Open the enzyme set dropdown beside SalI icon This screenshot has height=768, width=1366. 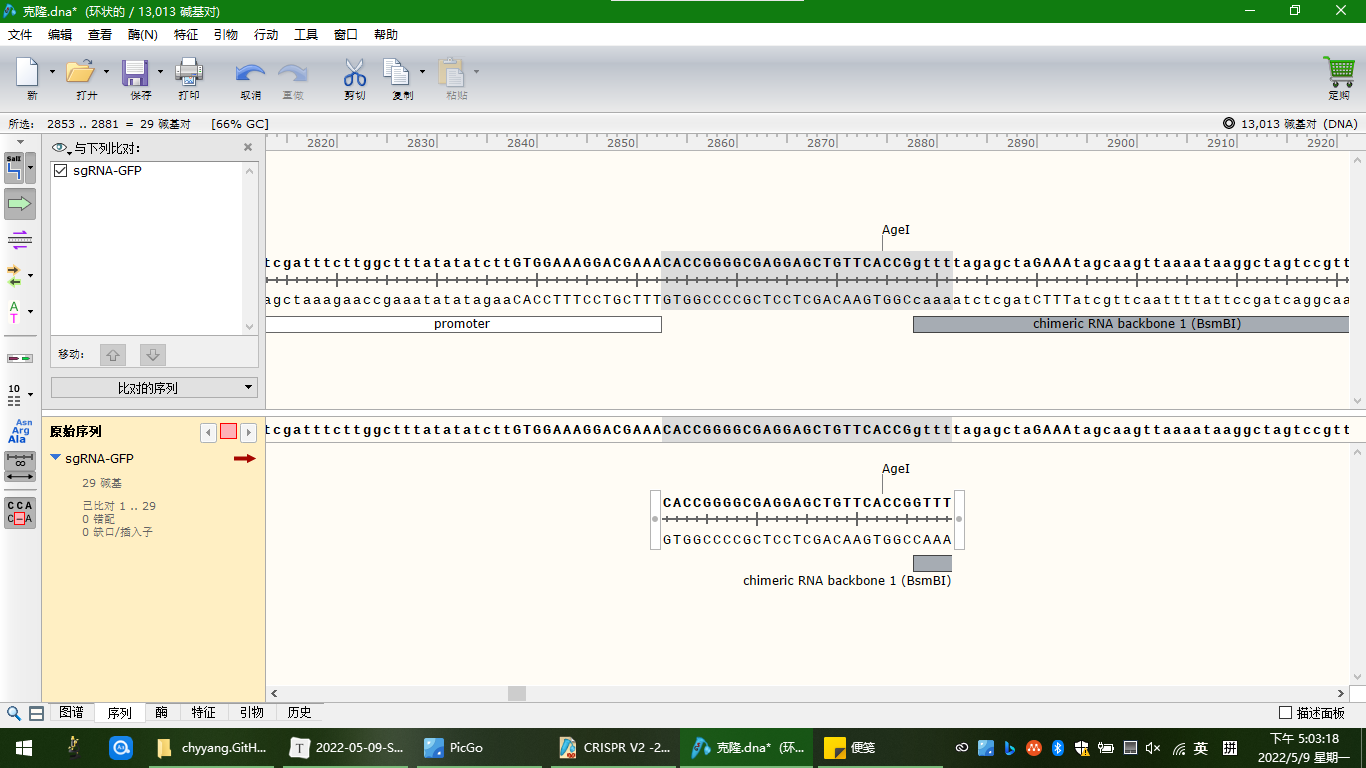click(x=31, y=167)
